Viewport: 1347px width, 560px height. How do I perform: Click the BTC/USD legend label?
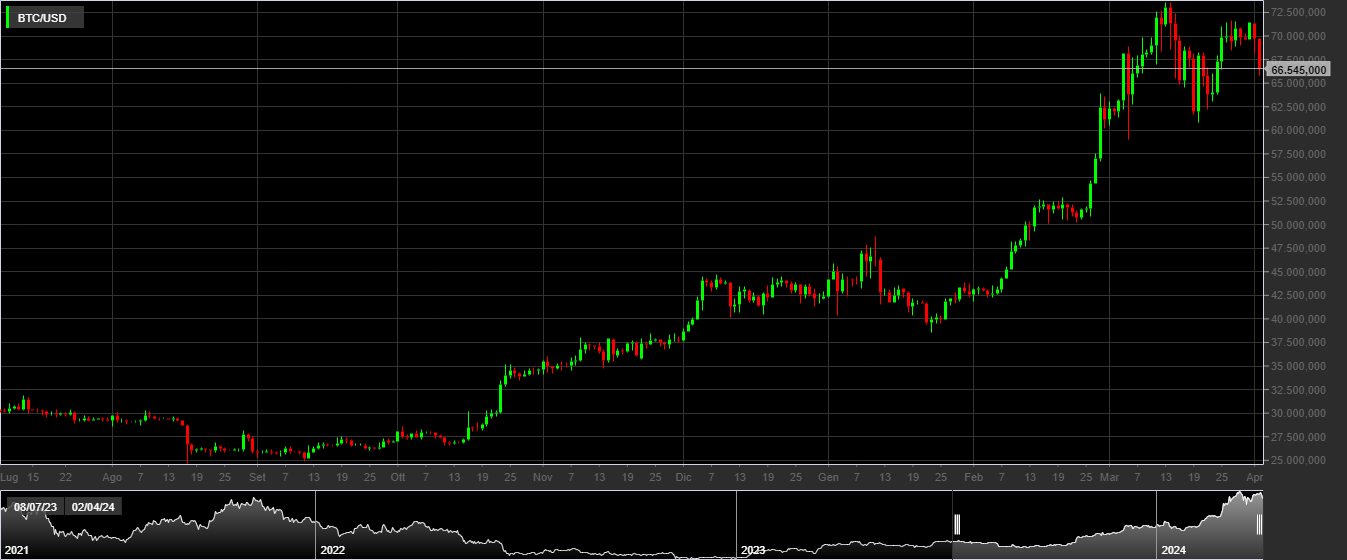42,18
